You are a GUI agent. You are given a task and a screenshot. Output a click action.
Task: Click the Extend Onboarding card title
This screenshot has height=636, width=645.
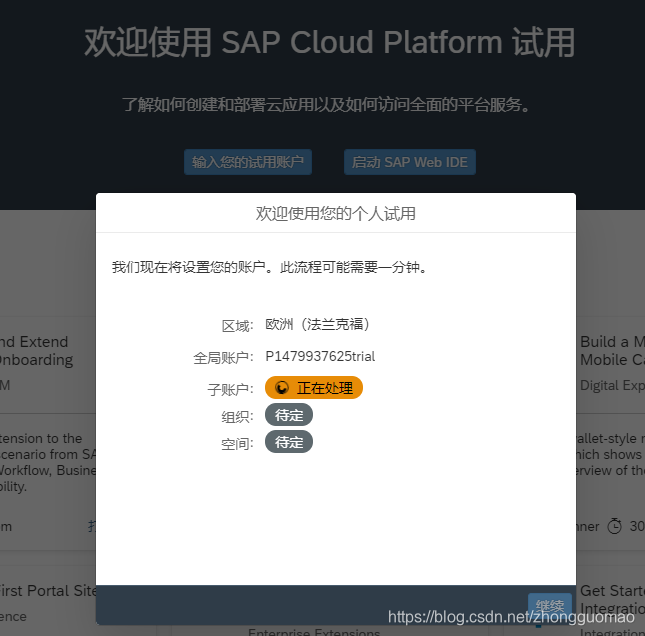pyautogui.click(x=36, y=351)
